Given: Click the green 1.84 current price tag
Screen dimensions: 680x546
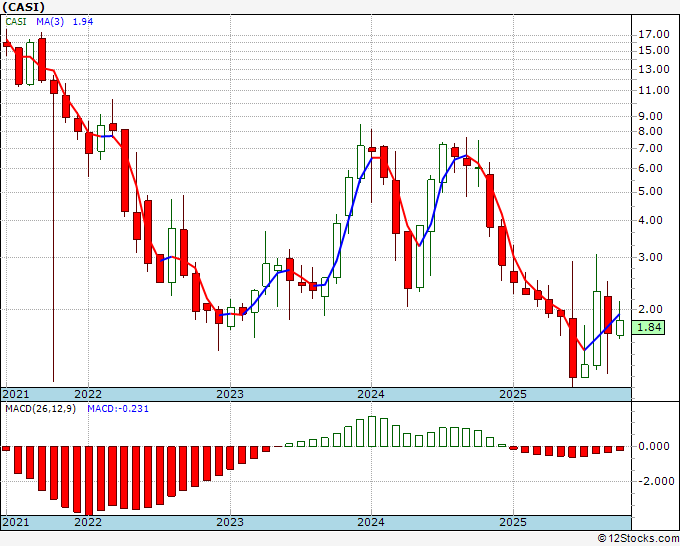Looking at the screenshot, I should (648, 327).
